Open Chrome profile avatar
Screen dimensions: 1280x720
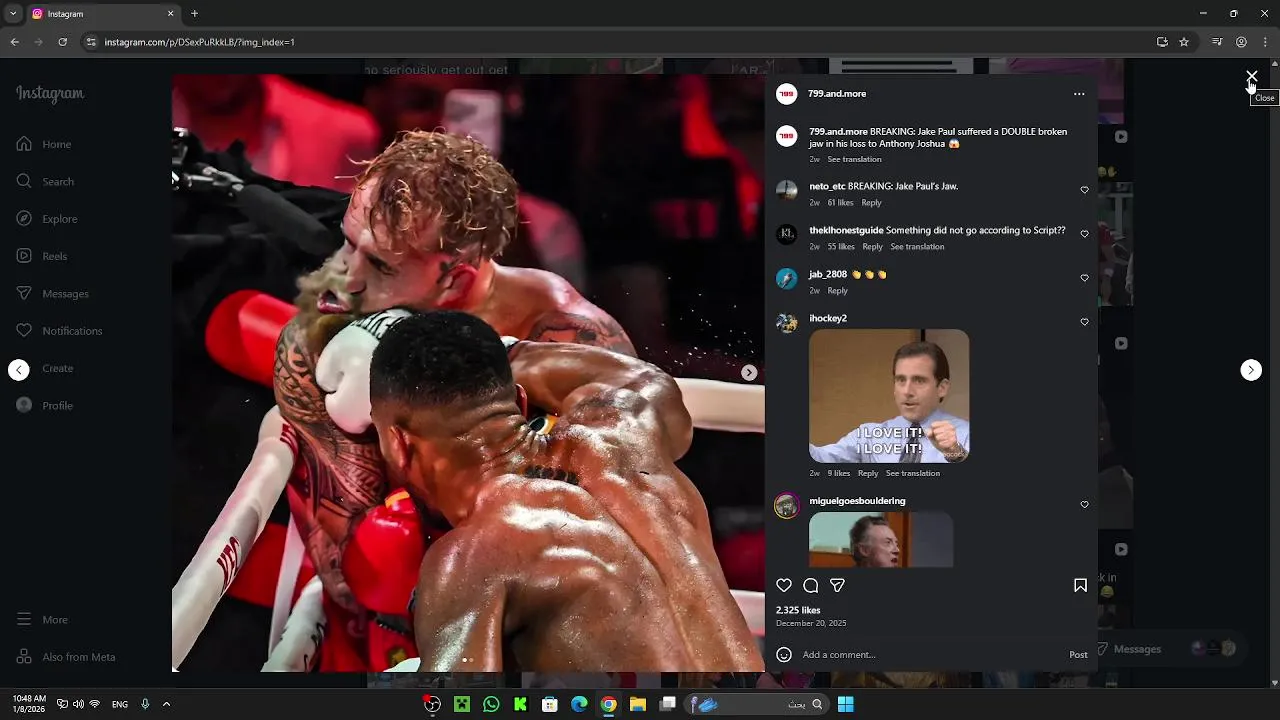pyautogui.click(x=1241, y=42)
